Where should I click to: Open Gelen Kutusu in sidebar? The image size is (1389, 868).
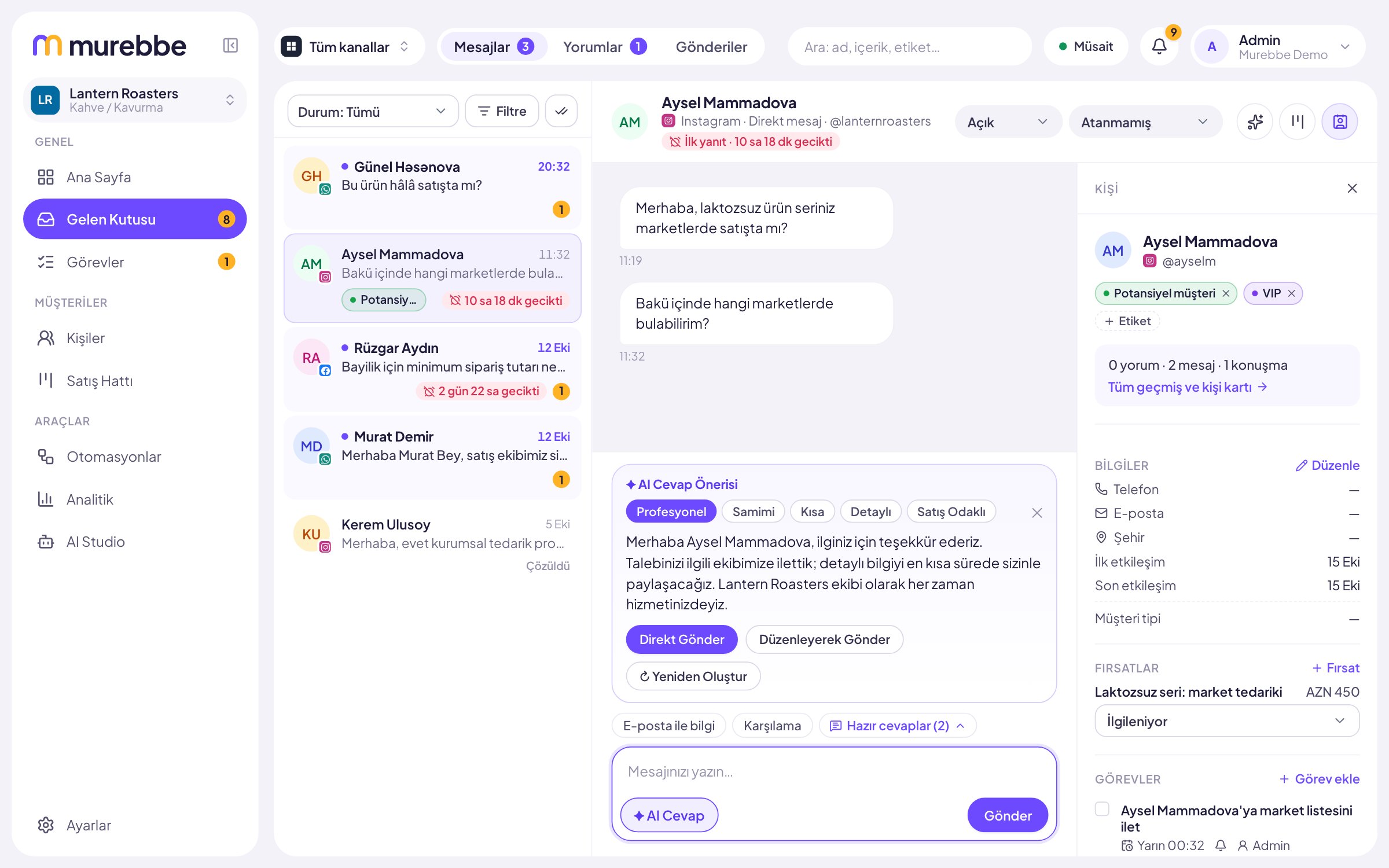135,219
